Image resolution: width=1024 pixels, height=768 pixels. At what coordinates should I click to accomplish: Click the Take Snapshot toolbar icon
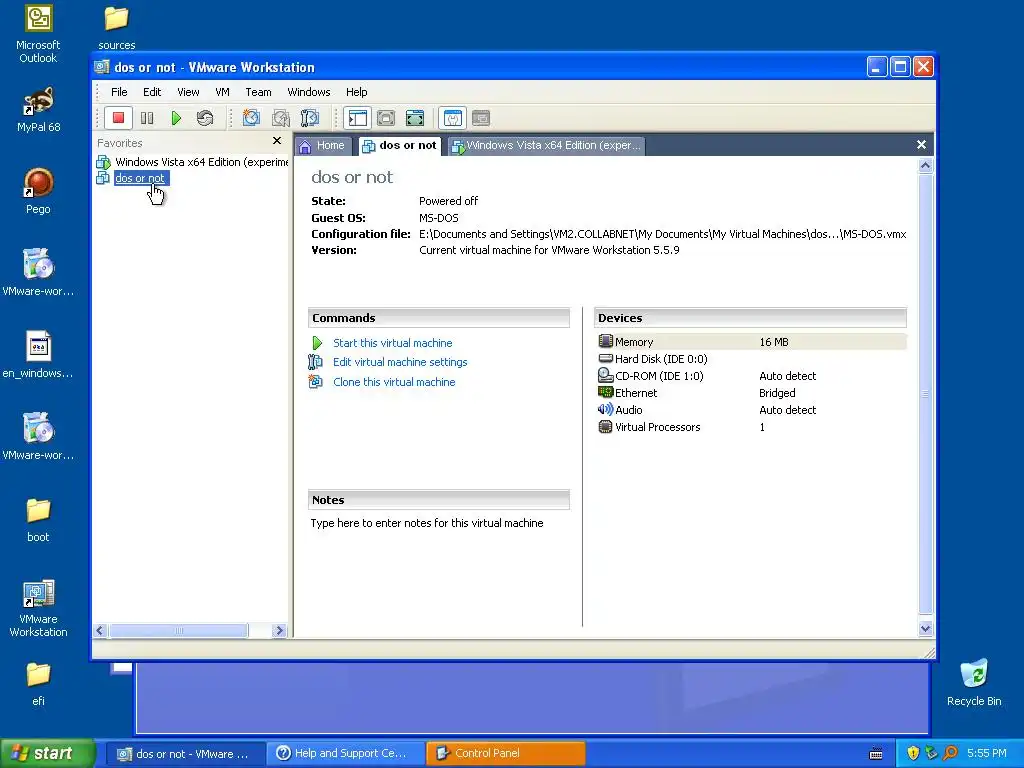(251, 118)
